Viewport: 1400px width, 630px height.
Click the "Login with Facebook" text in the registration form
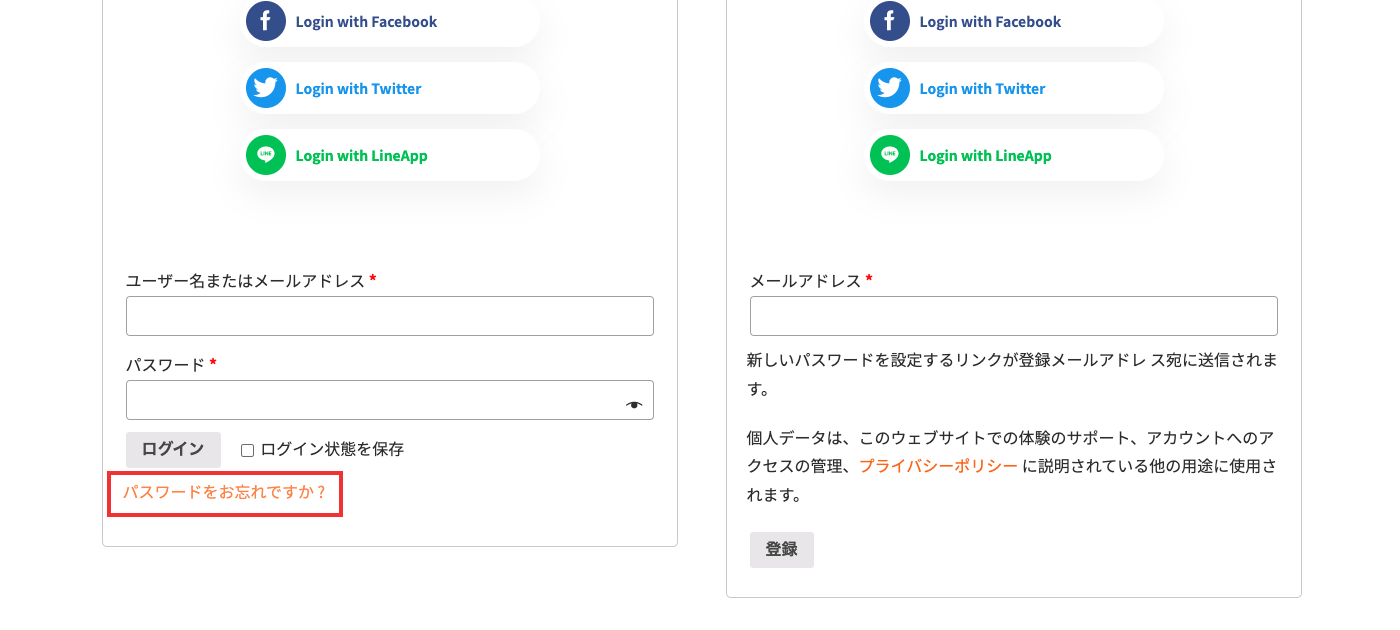[x=990, y=21]
